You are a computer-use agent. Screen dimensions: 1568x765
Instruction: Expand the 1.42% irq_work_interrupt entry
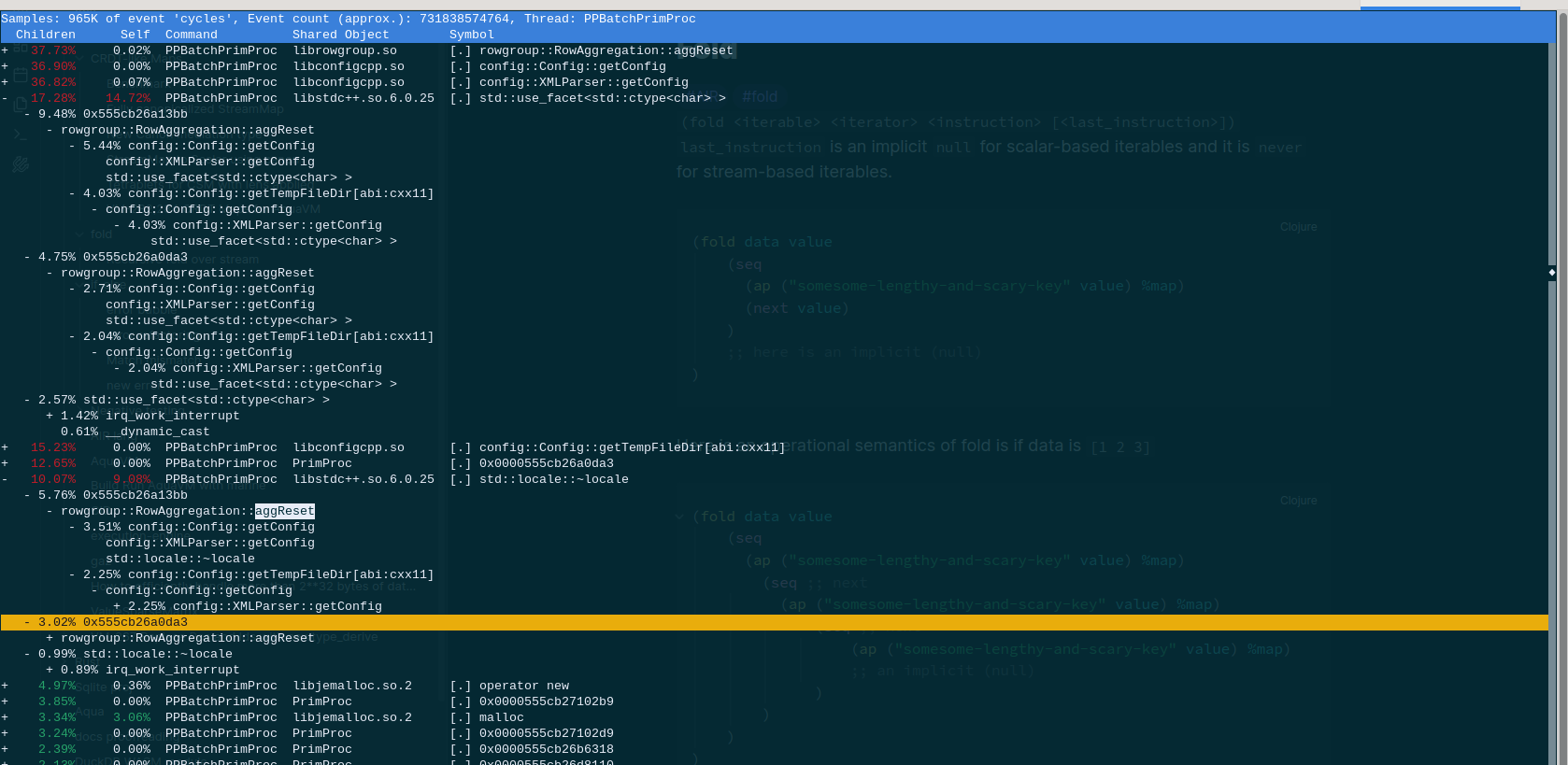click(50, 416)
